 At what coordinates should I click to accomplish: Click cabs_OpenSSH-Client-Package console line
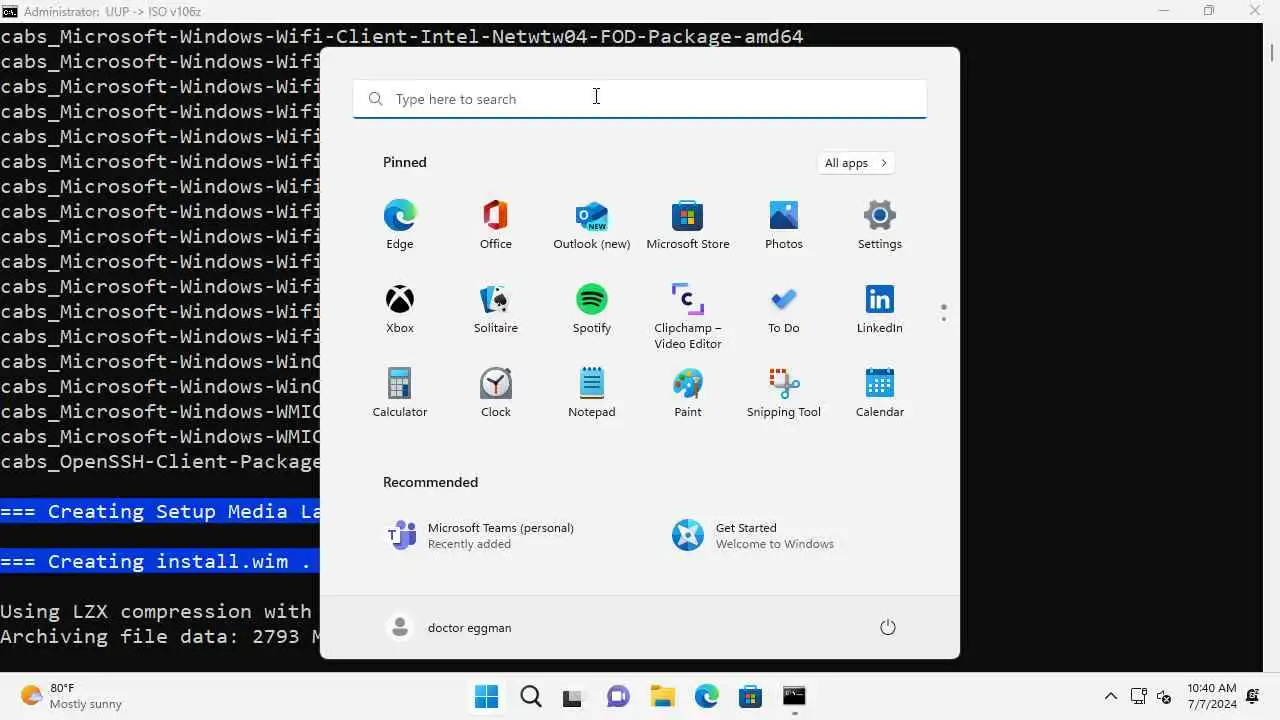point(160,461)
